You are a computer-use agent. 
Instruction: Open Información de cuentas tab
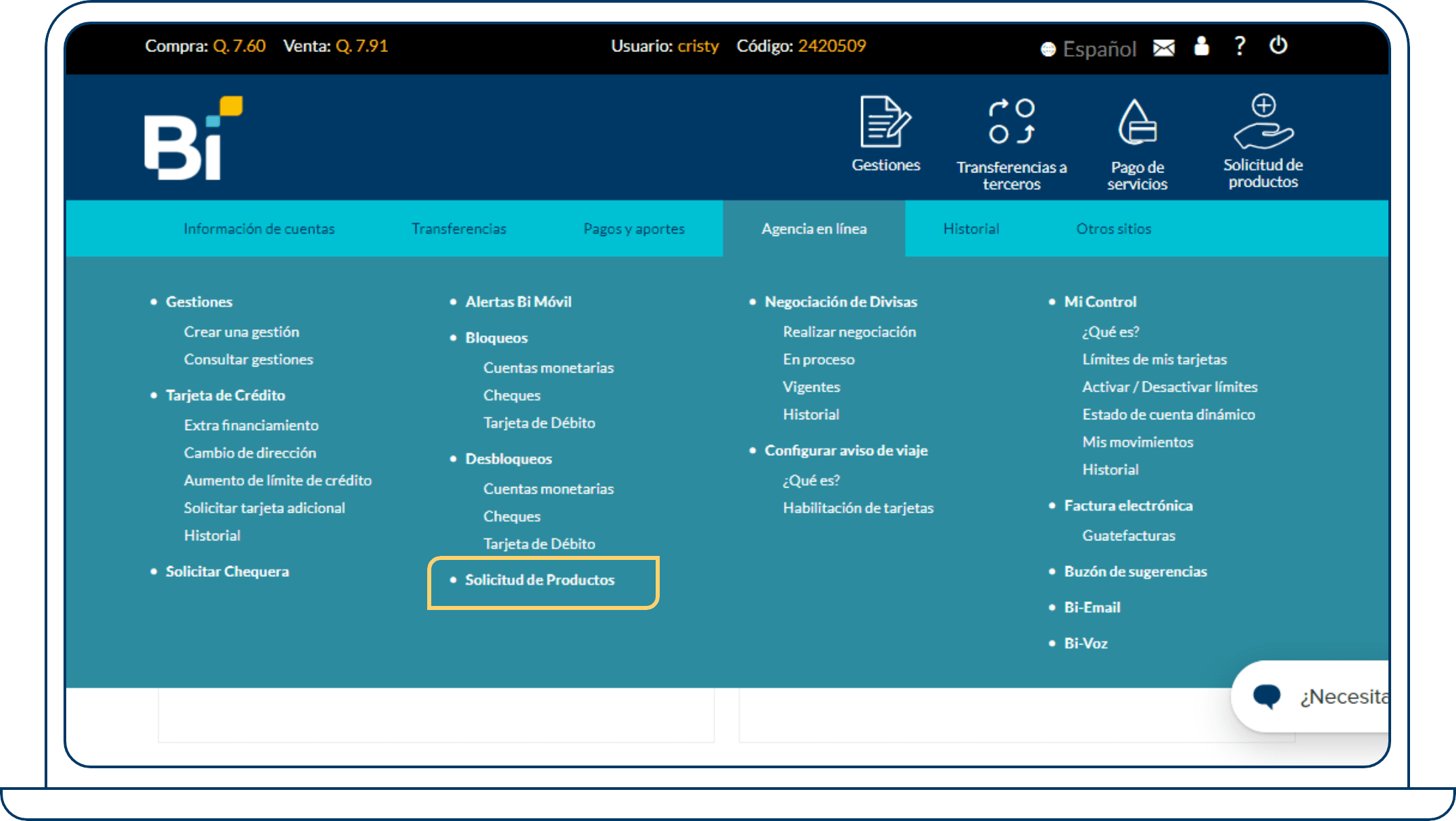(259, 229)
